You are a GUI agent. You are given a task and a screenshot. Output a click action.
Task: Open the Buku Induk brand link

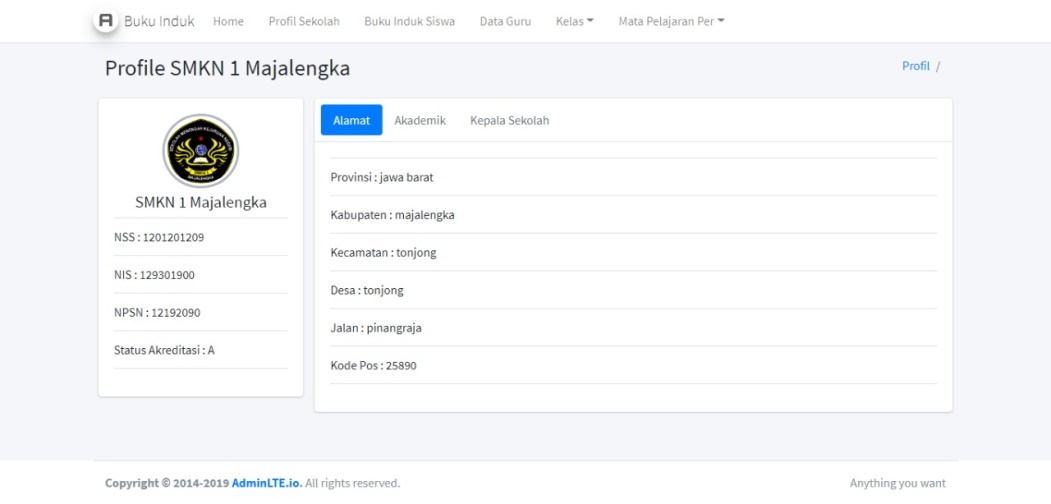[x=159, y=21]
